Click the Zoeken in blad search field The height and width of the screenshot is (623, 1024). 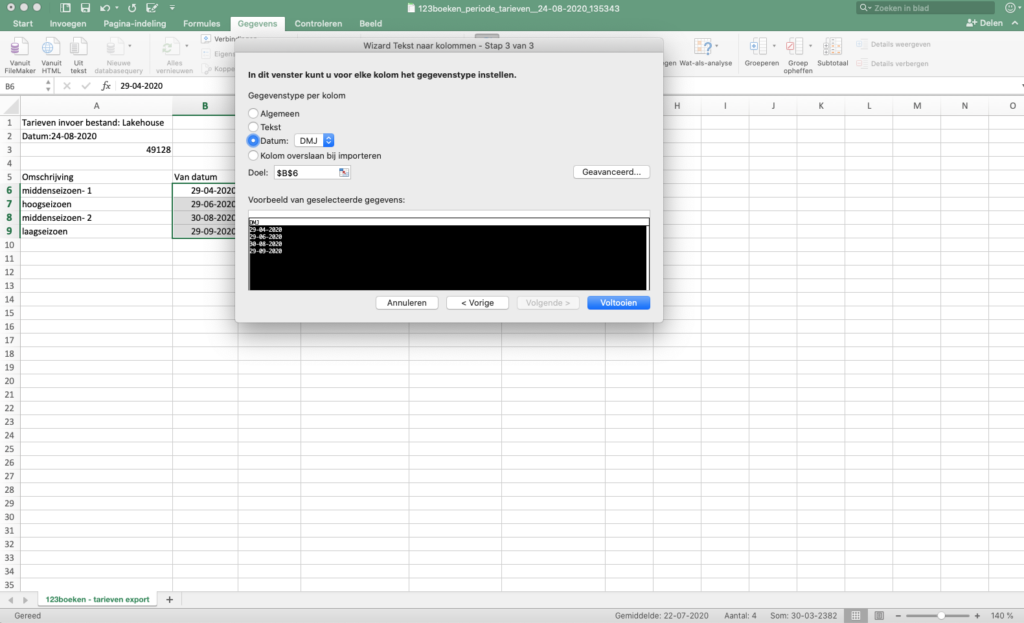coord(925,8)
